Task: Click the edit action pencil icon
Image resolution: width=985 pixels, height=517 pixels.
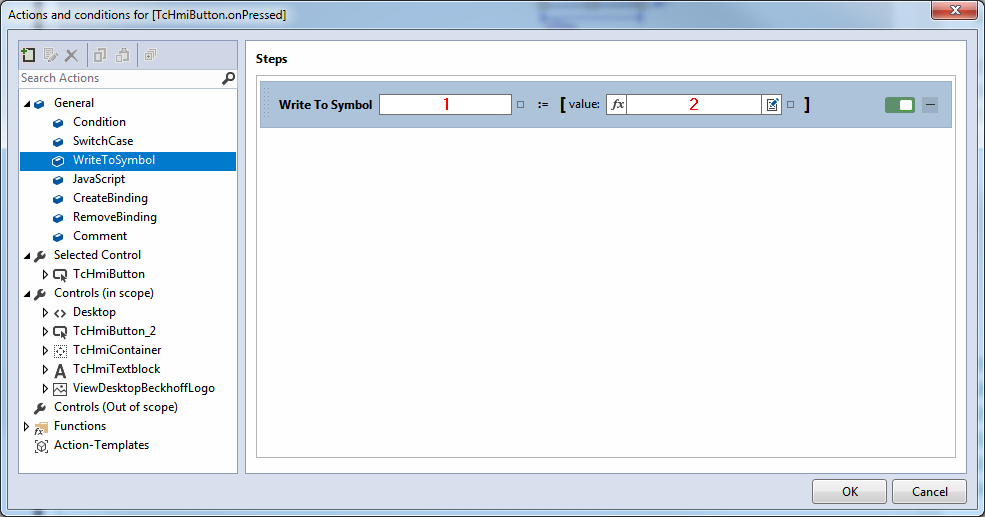Action: point(50,55)
